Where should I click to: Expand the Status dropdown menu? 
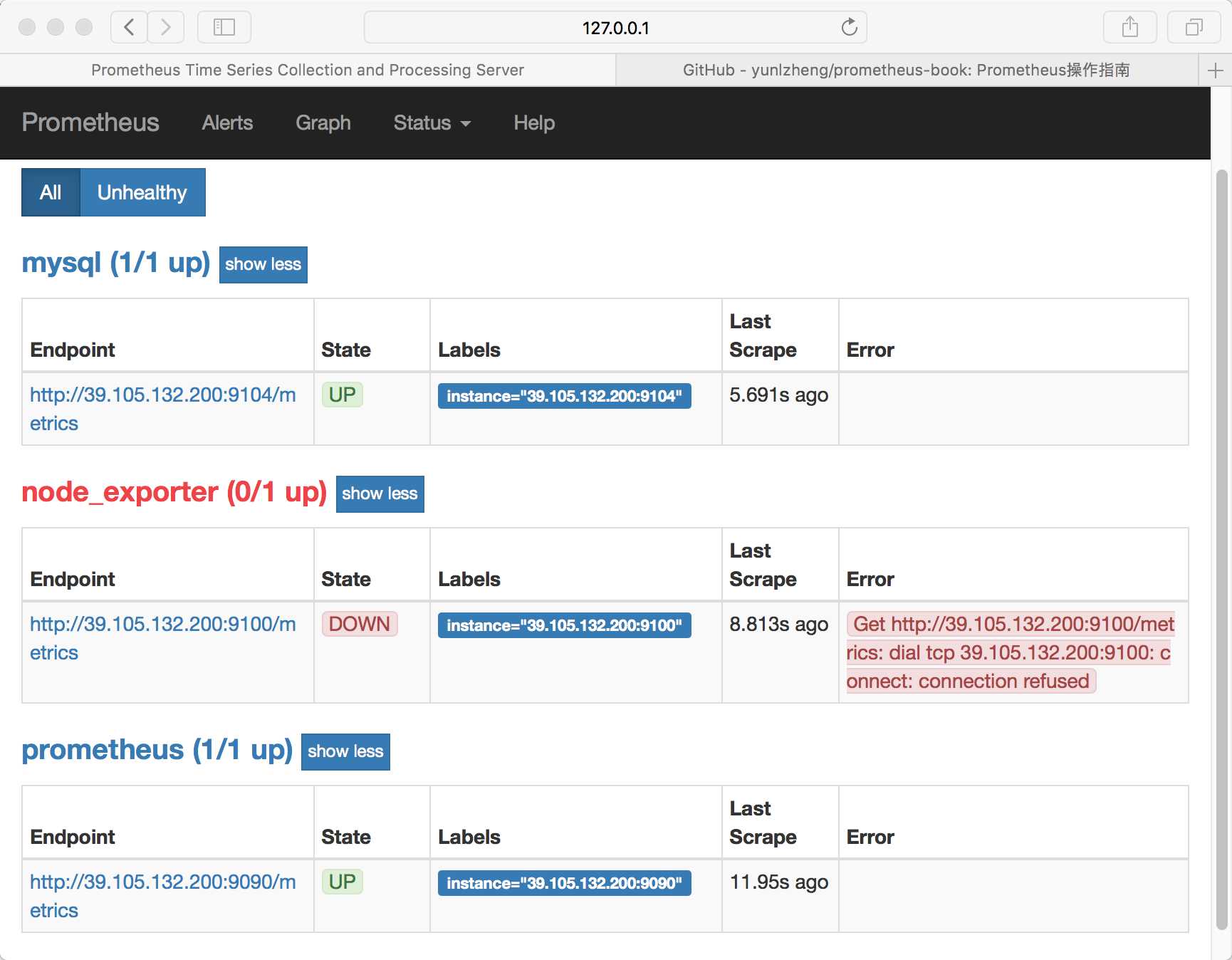click(x=432, y=122)
